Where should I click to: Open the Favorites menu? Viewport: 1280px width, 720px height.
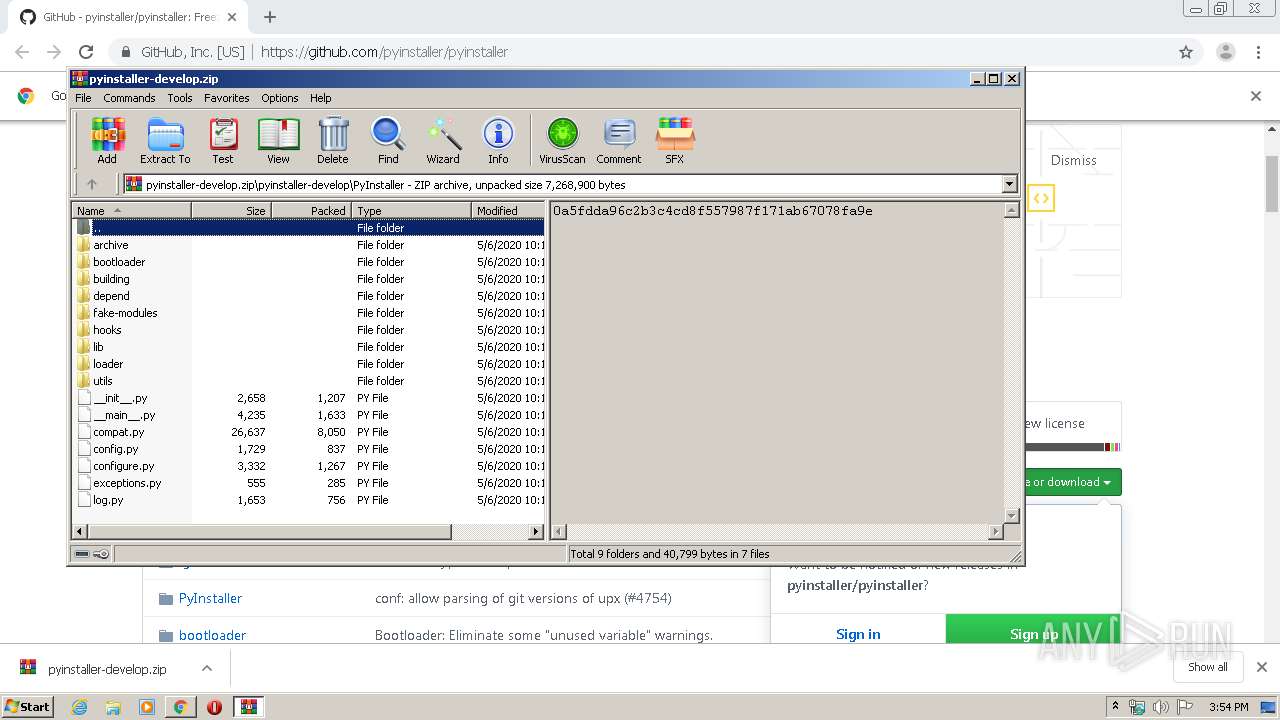tap(227, 98)
